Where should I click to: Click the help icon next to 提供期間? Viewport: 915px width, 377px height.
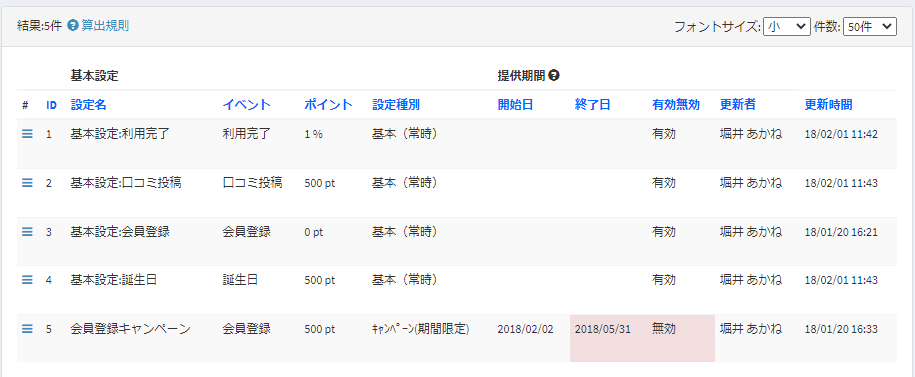[554, 75]
